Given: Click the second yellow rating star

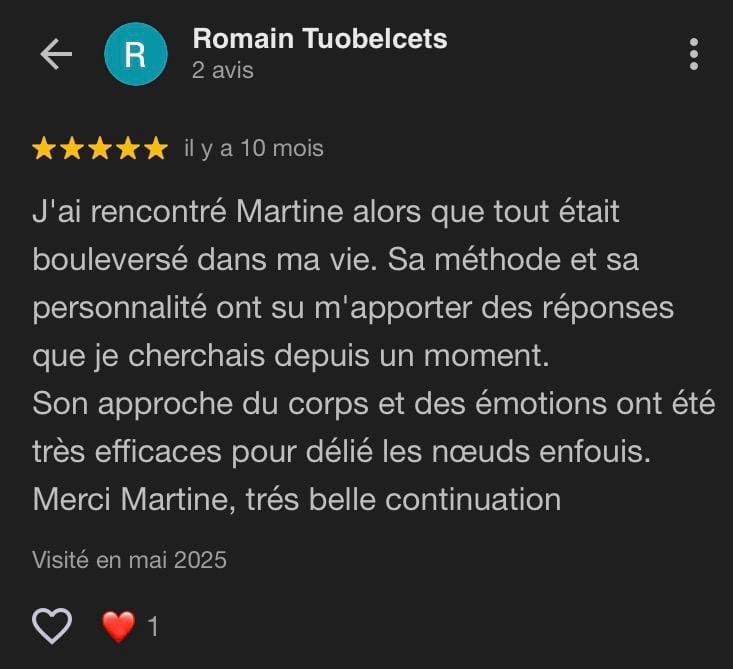Looking at the screenshot, I should click(72, 149).
